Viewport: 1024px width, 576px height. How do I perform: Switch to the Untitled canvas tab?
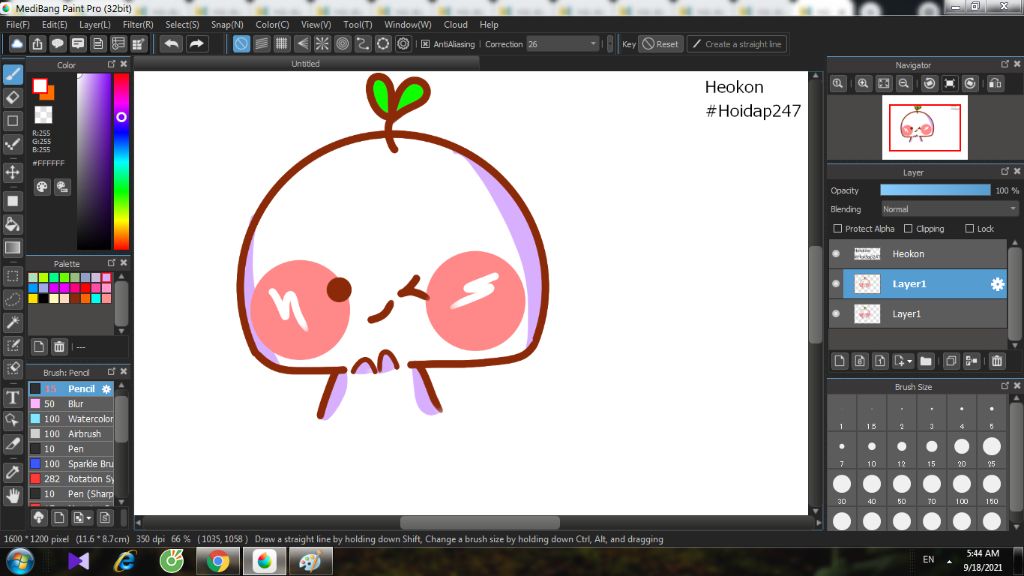point(306,63)
